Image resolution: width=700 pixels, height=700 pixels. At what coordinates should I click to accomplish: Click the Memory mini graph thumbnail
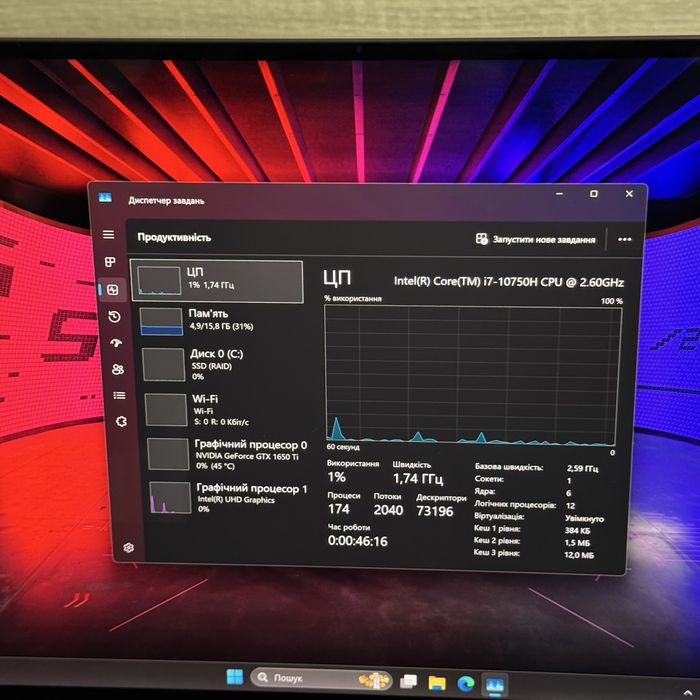point(162,321)
